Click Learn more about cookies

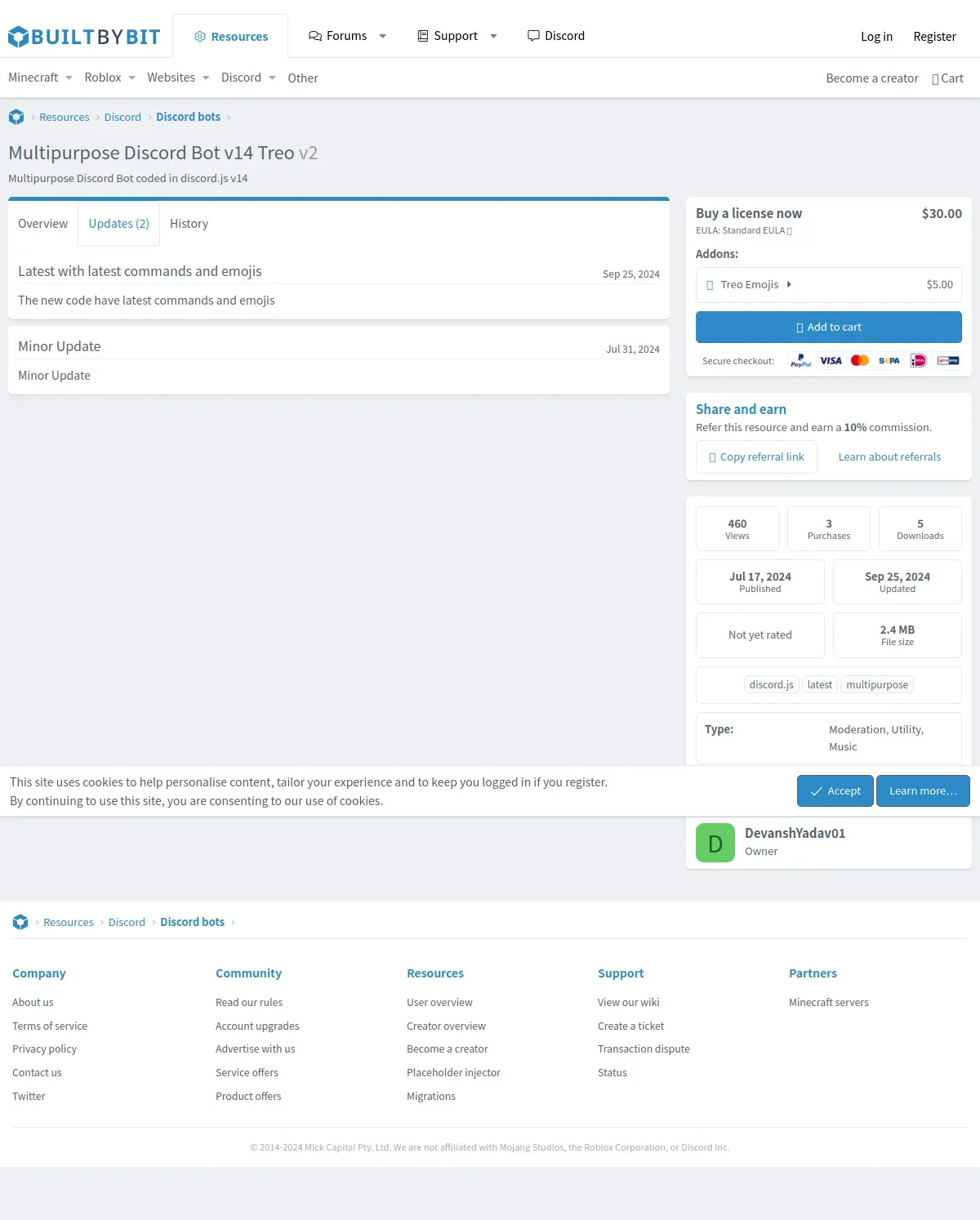923,790
